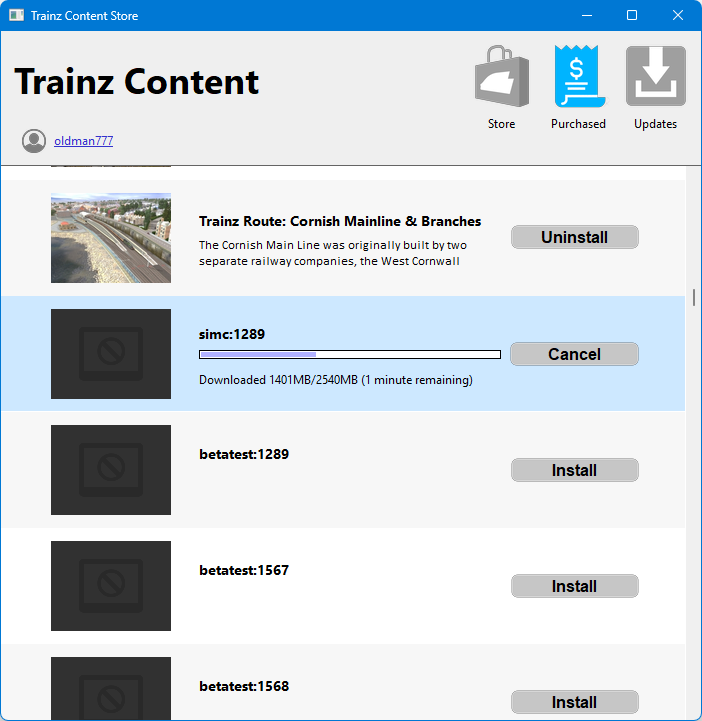Click the betatest:1567 title text
702x721 pixels.
(x=244, y=570)
